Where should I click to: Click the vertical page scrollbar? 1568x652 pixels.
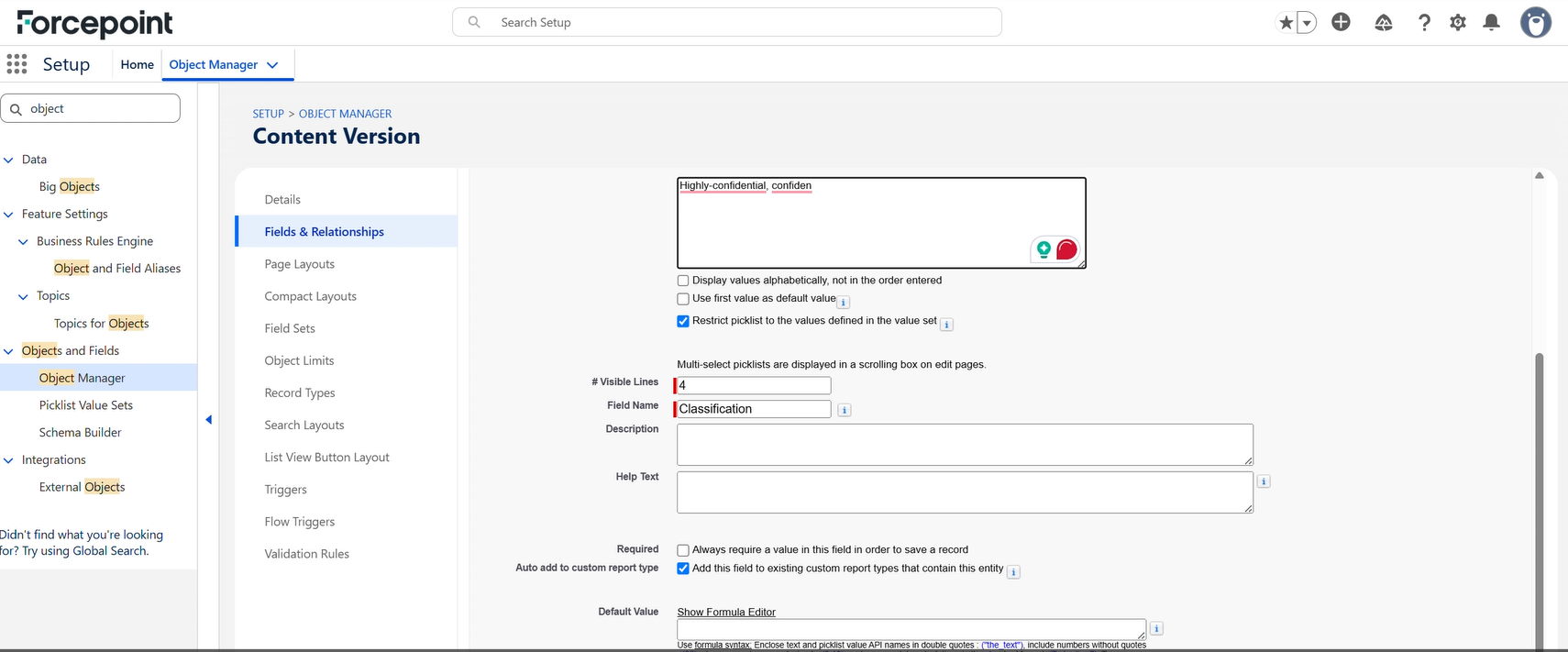point(1540,500)
